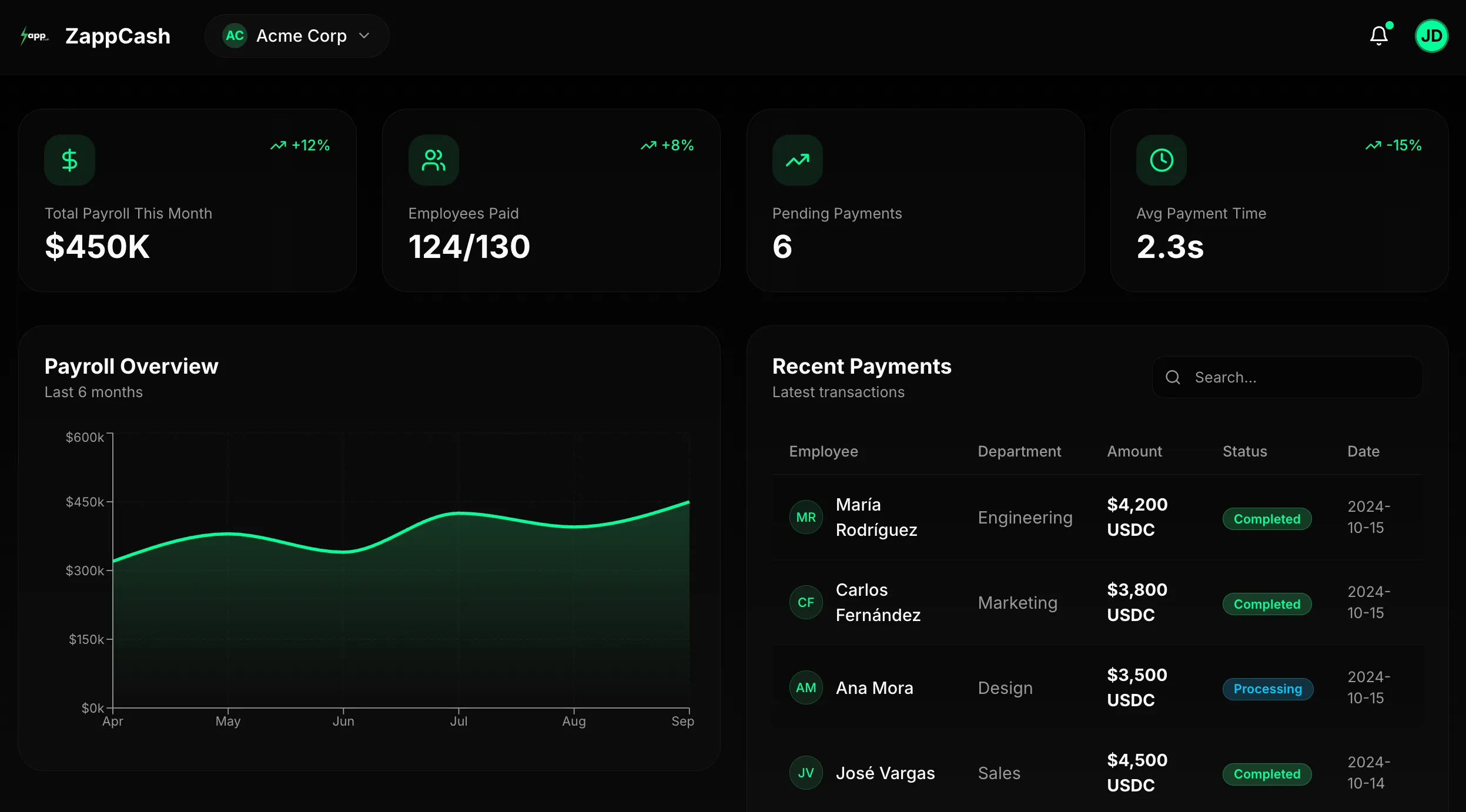The width and height of the screenshot is (1466, 812).
Task: Click the Status column header
Action: pos(1244,451)
